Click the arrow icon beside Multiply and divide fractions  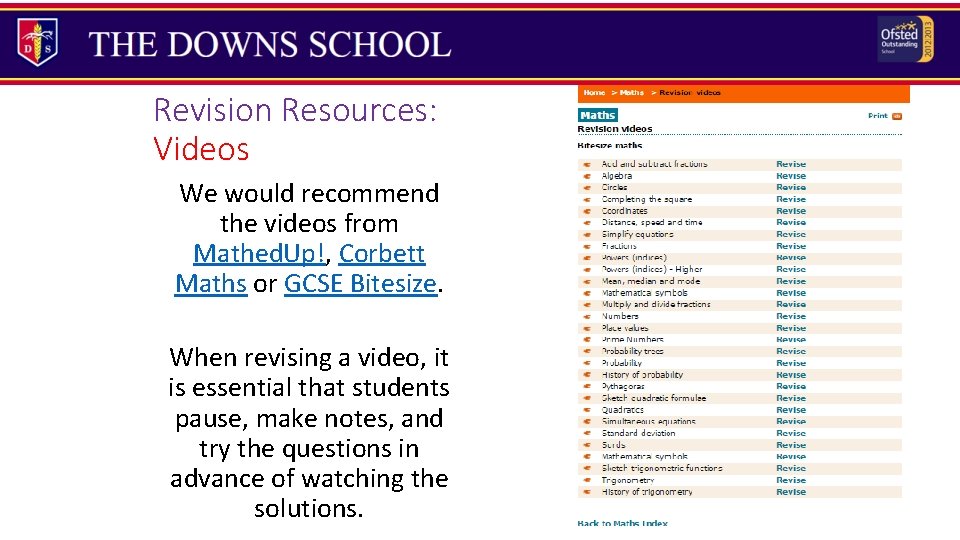[587, 305]
